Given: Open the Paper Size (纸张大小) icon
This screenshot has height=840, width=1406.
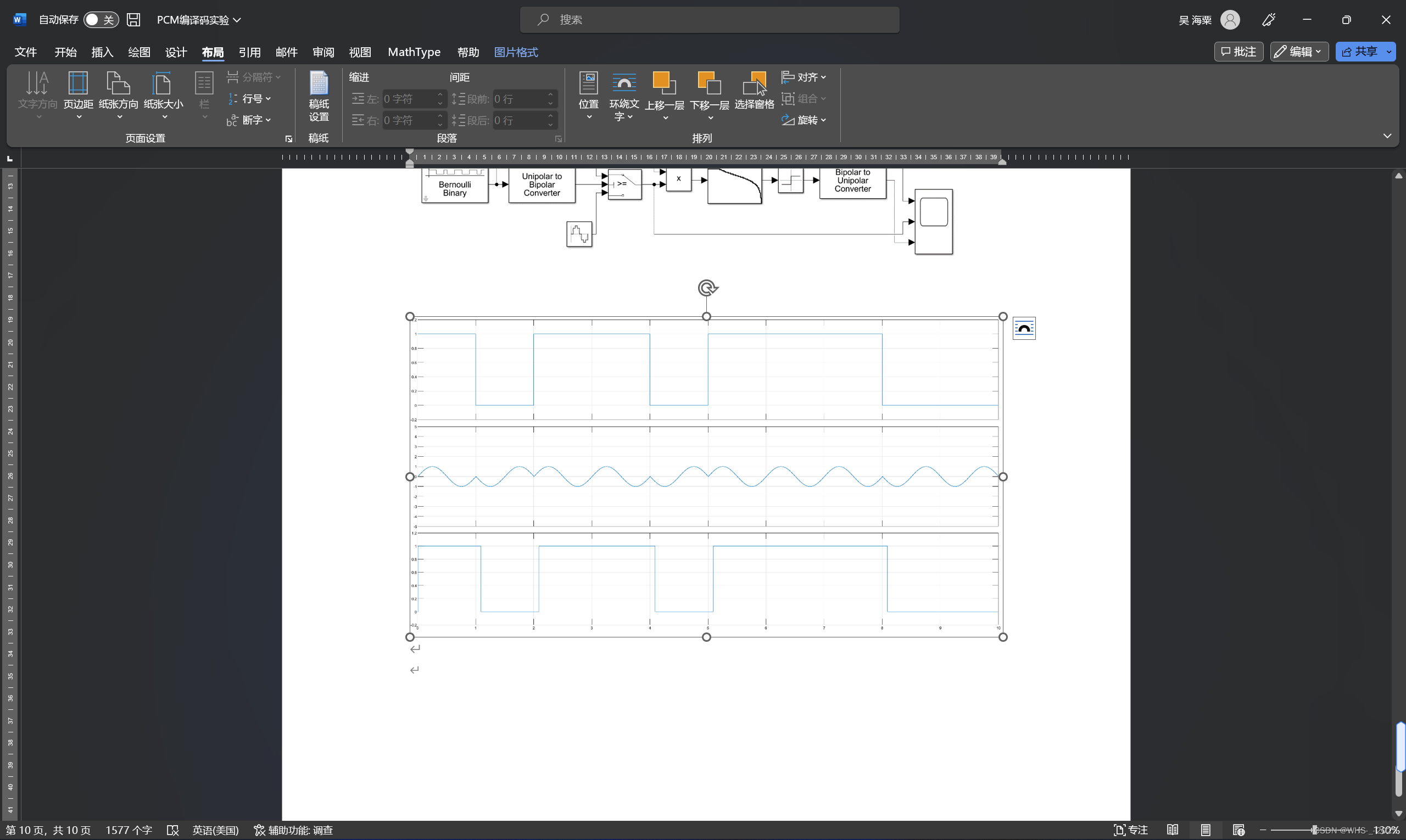Looking at the screenshot, I should tap(163, 84).
